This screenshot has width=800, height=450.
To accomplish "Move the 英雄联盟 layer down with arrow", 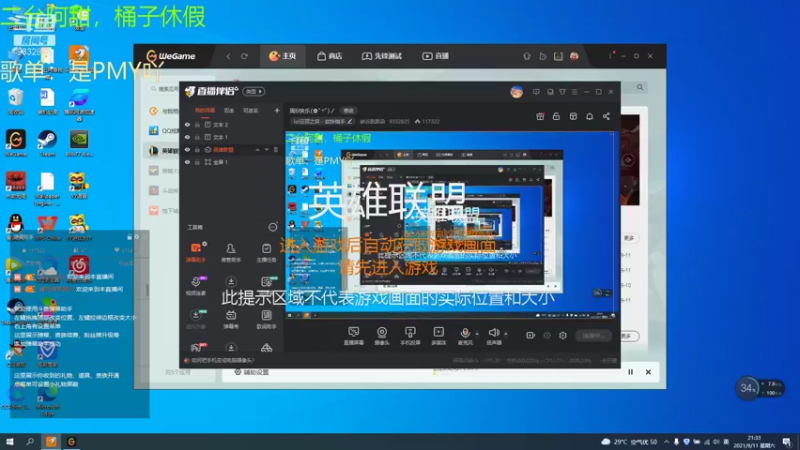I will coord(266,149).
